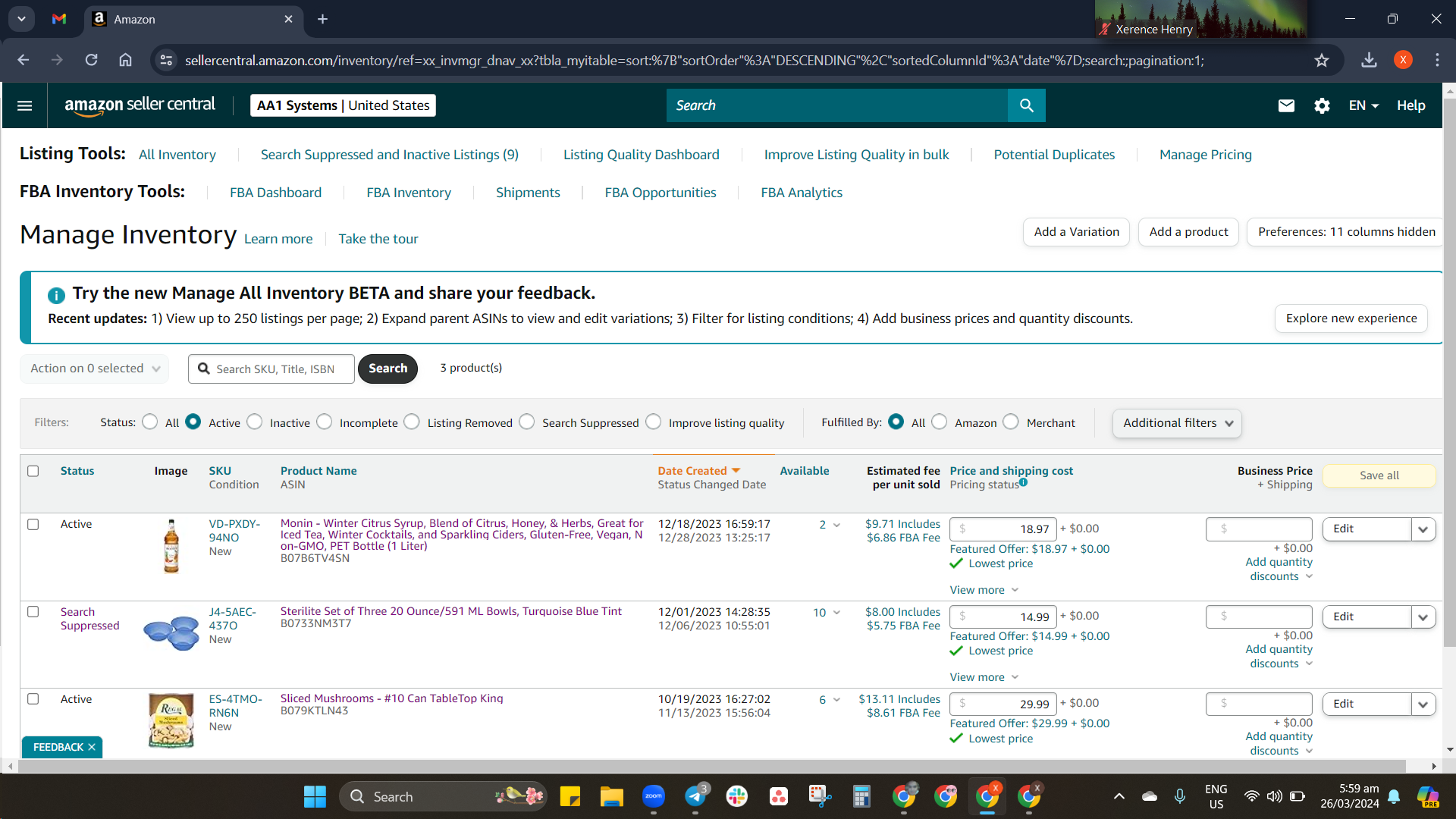Open Chrome three-dot menu
This screenshot has height=819, width=1456.
pos(1437,60)
